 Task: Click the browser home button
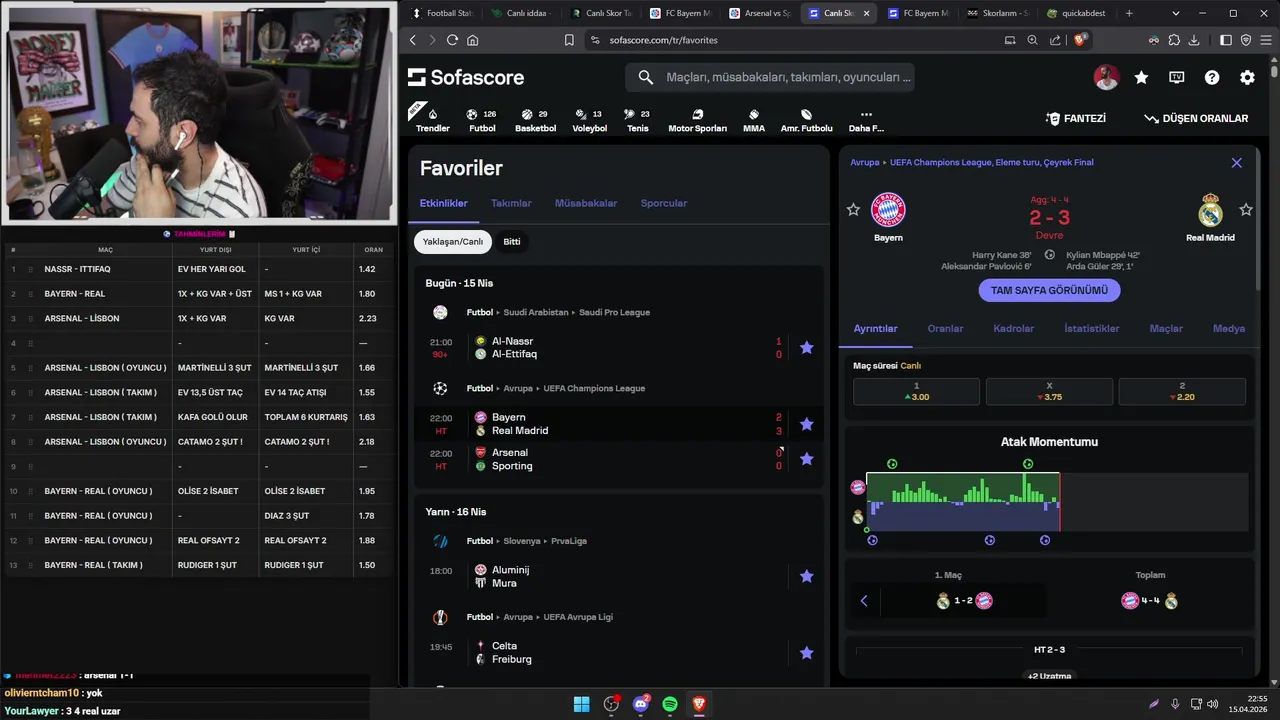[x=472, y=40]
